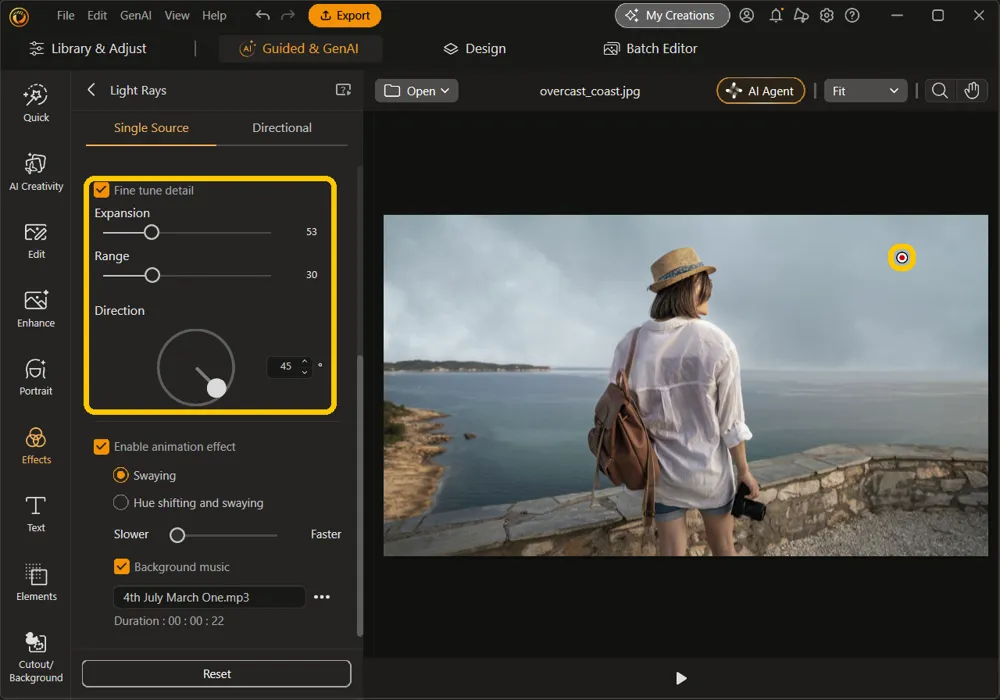Image resolution: width=1000 pixels, height=700 pixels.
Task: Open background music more options
Action: coord(322,597)
